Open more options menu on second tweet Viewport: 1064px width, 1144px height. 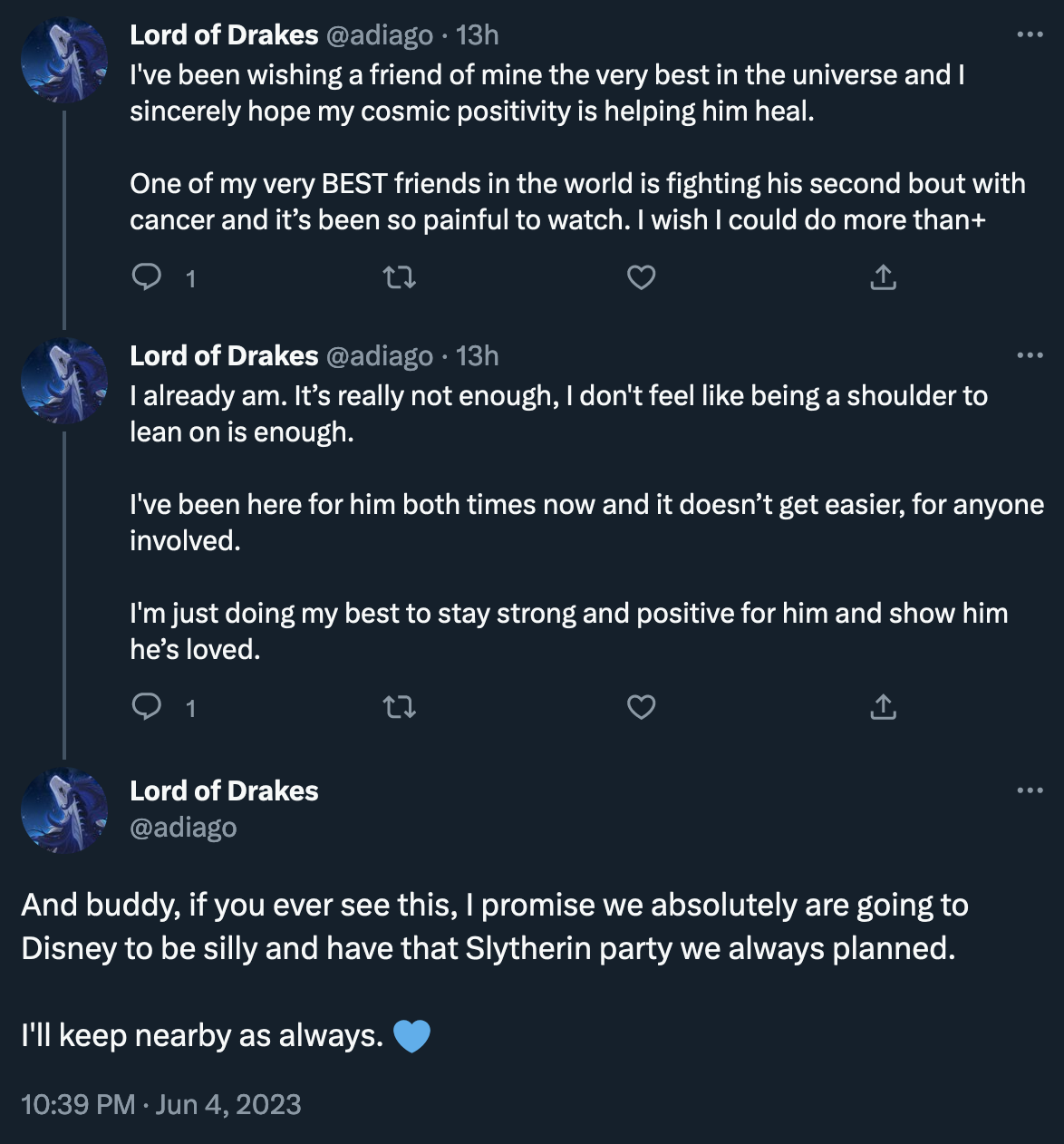pyautogui.click(x=1030, y=355)
